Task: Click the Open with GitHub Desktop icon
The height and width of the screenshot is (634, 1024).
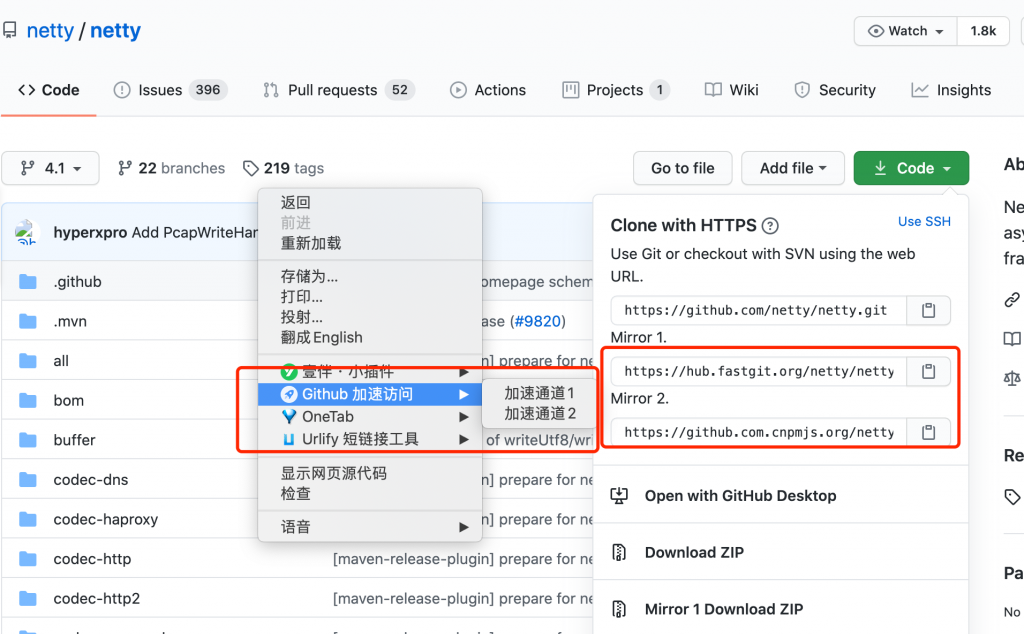Action: click(x=620, y=496)
